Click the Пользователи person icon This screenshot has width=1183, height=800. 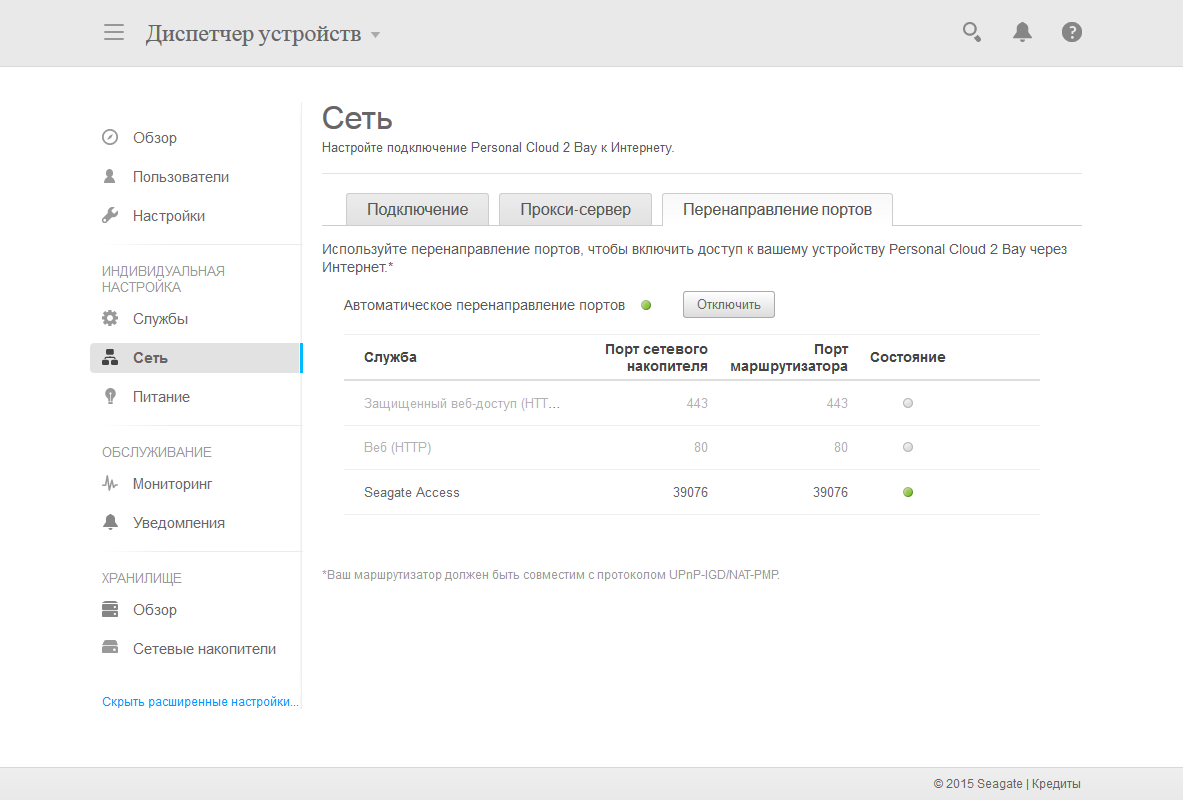(110, 176)
